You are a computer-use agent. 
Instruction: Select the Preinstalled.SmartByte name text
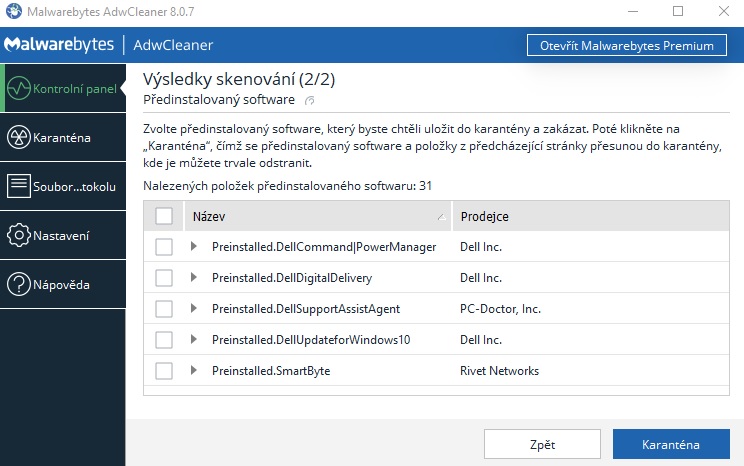click(271, 371)
